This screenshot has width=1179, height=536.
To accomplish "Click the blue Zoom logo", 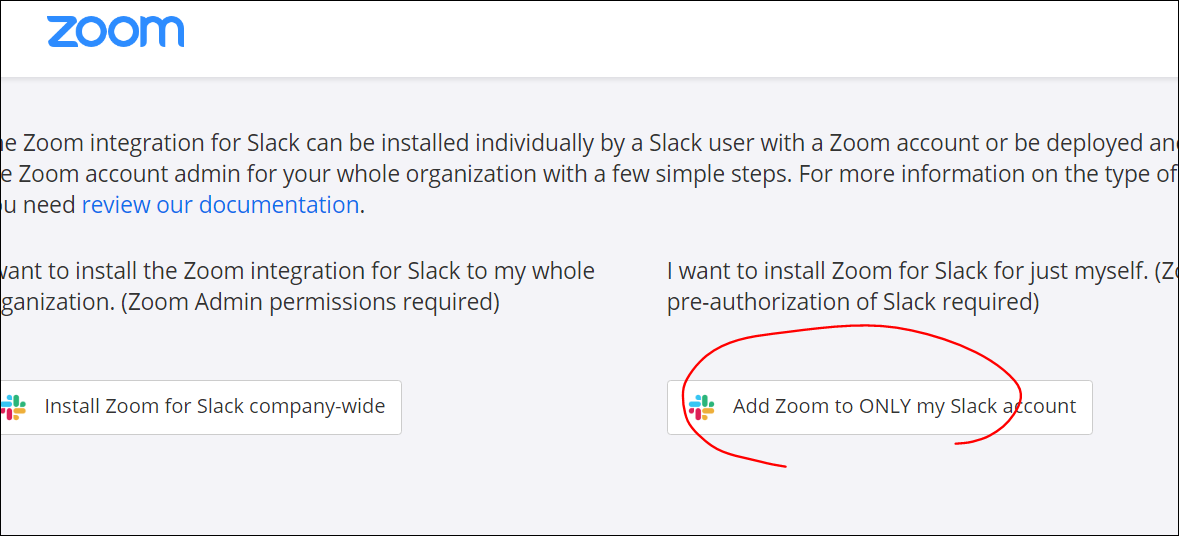I will 115,31.
